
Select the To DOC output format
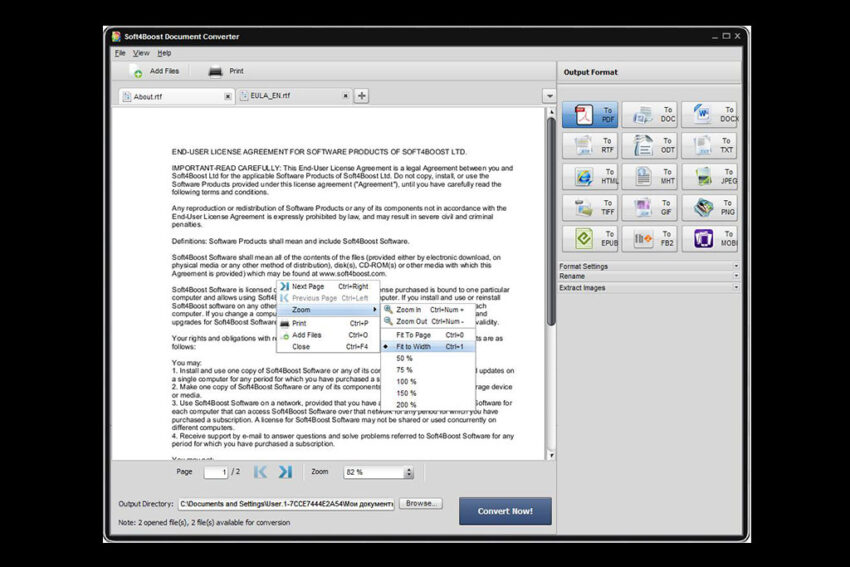[x=650, y=114]
